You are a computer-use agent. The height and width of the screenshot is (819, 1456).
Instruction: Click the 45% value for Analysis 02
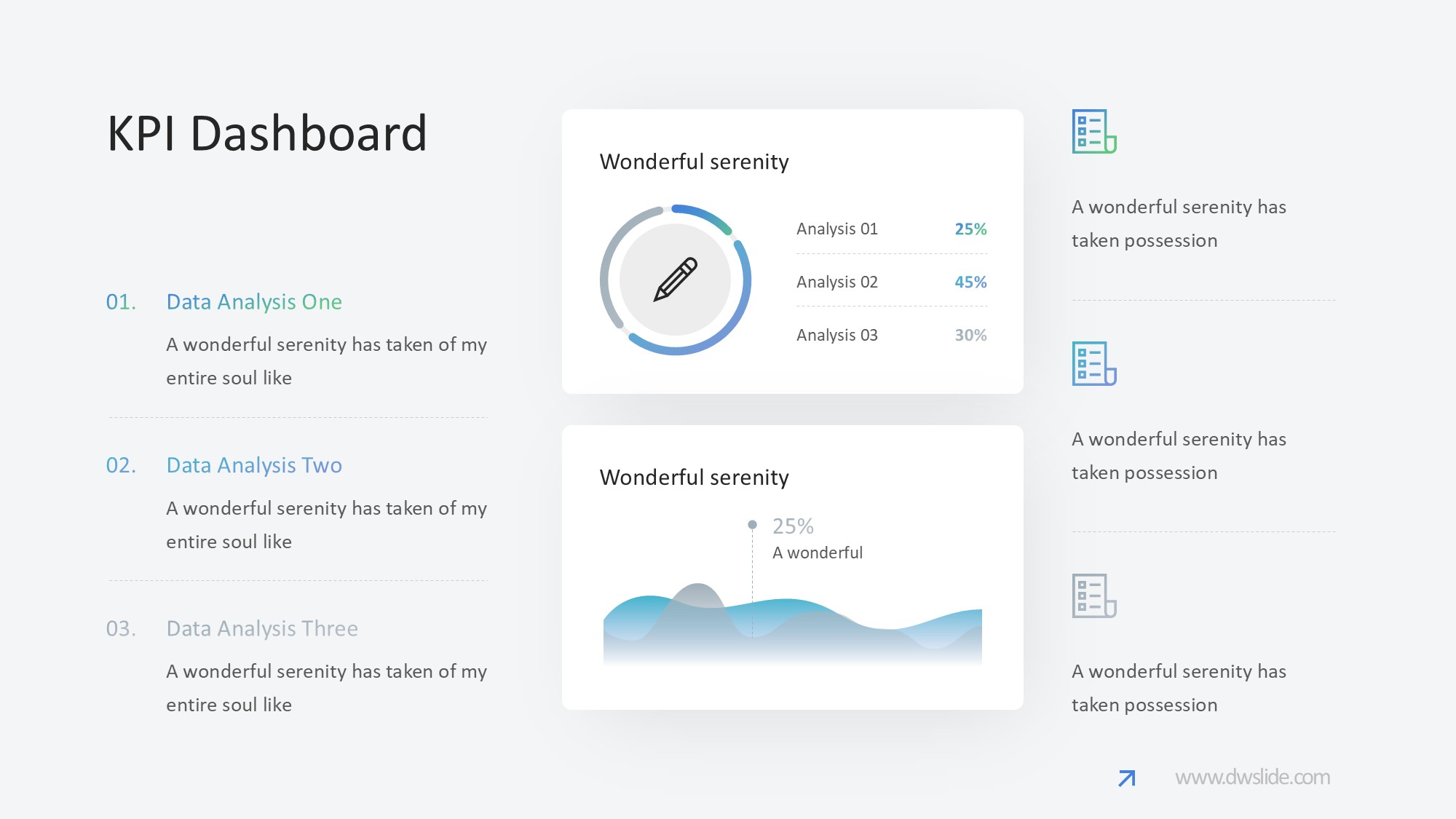point(970,282)
